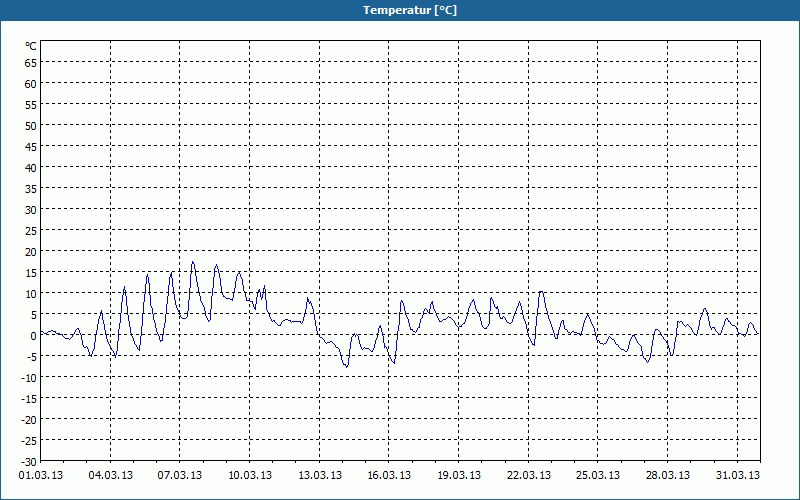Click the 55 value on the temperature axis
800x500 pixels.
31,105
